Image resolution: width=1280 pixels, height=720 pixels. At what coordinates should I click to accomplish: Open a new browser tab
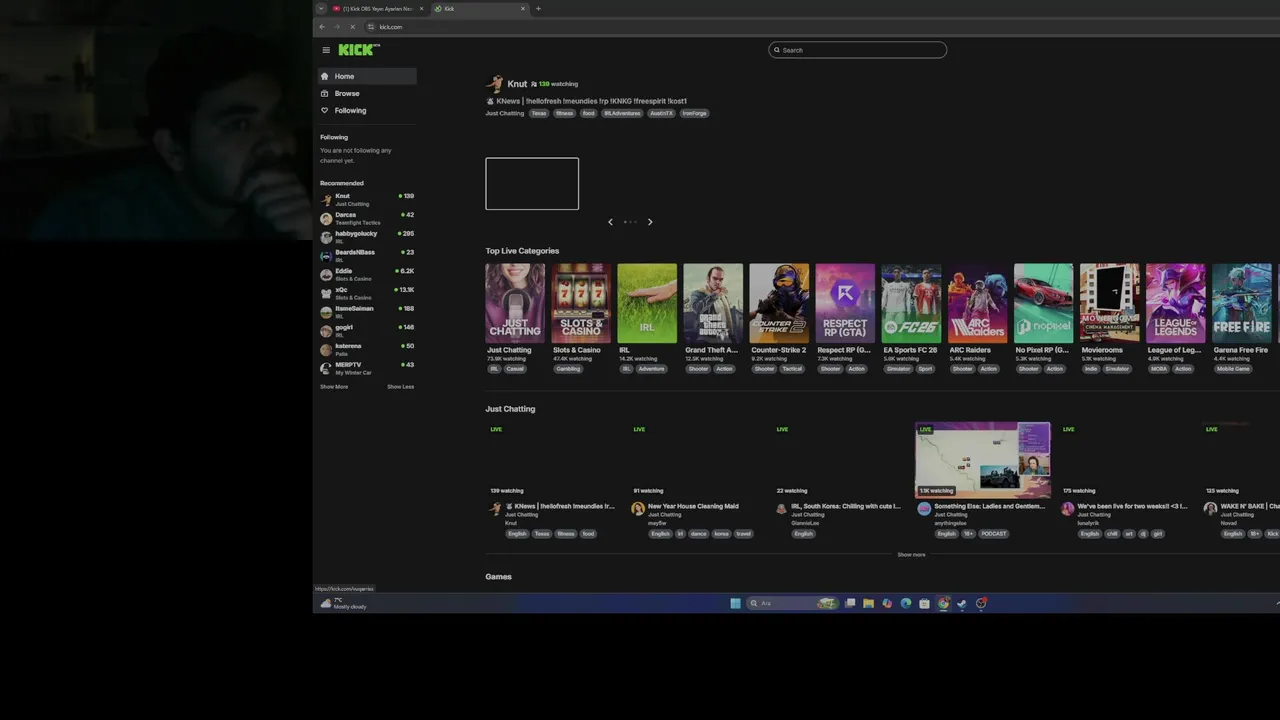pyautogui.click(x=538, y=8)
